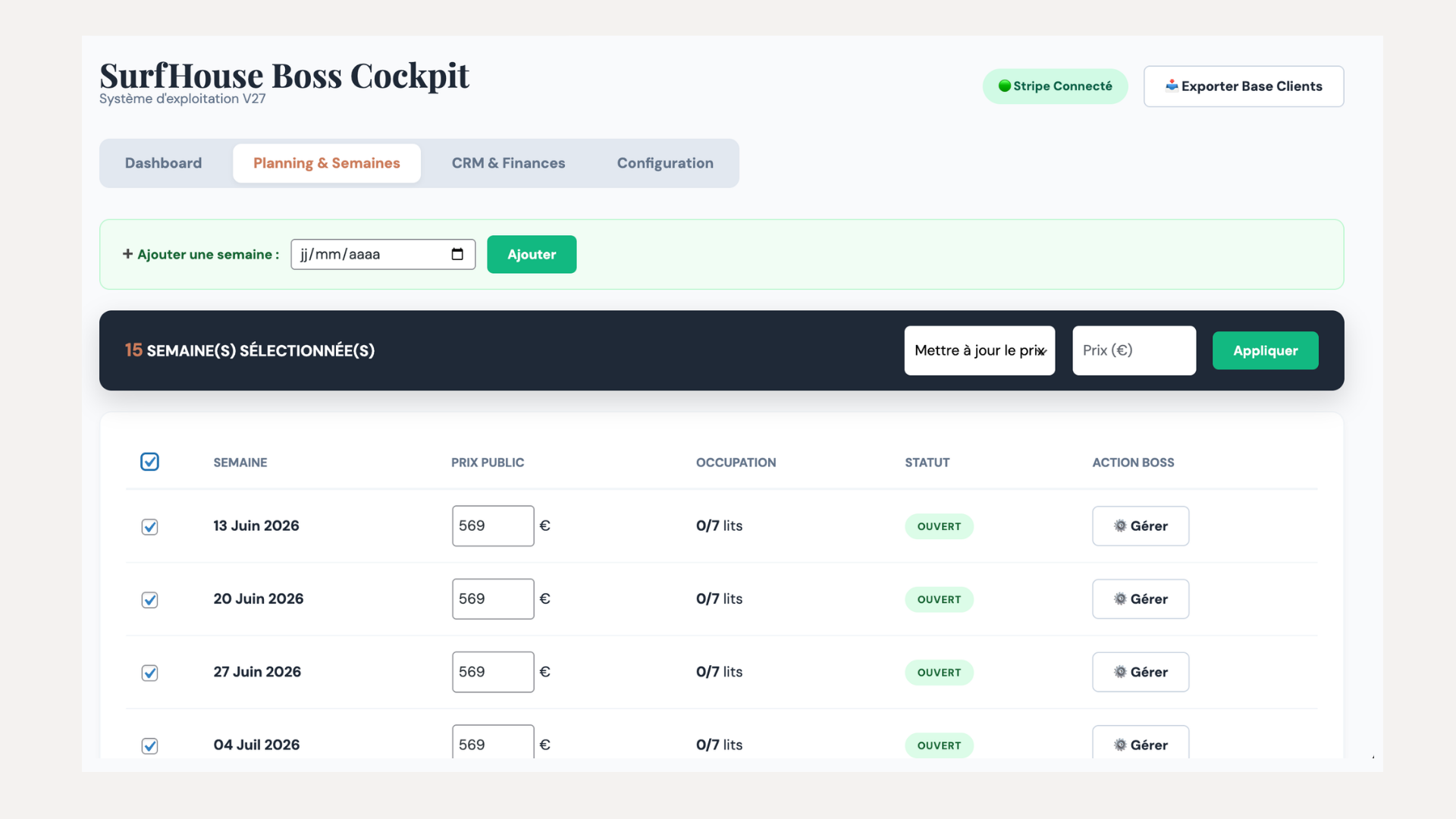This screenshot has height=819, width=1456.
Task: Open the jj/mm/aaaa date input
Action: click(372, 254)
